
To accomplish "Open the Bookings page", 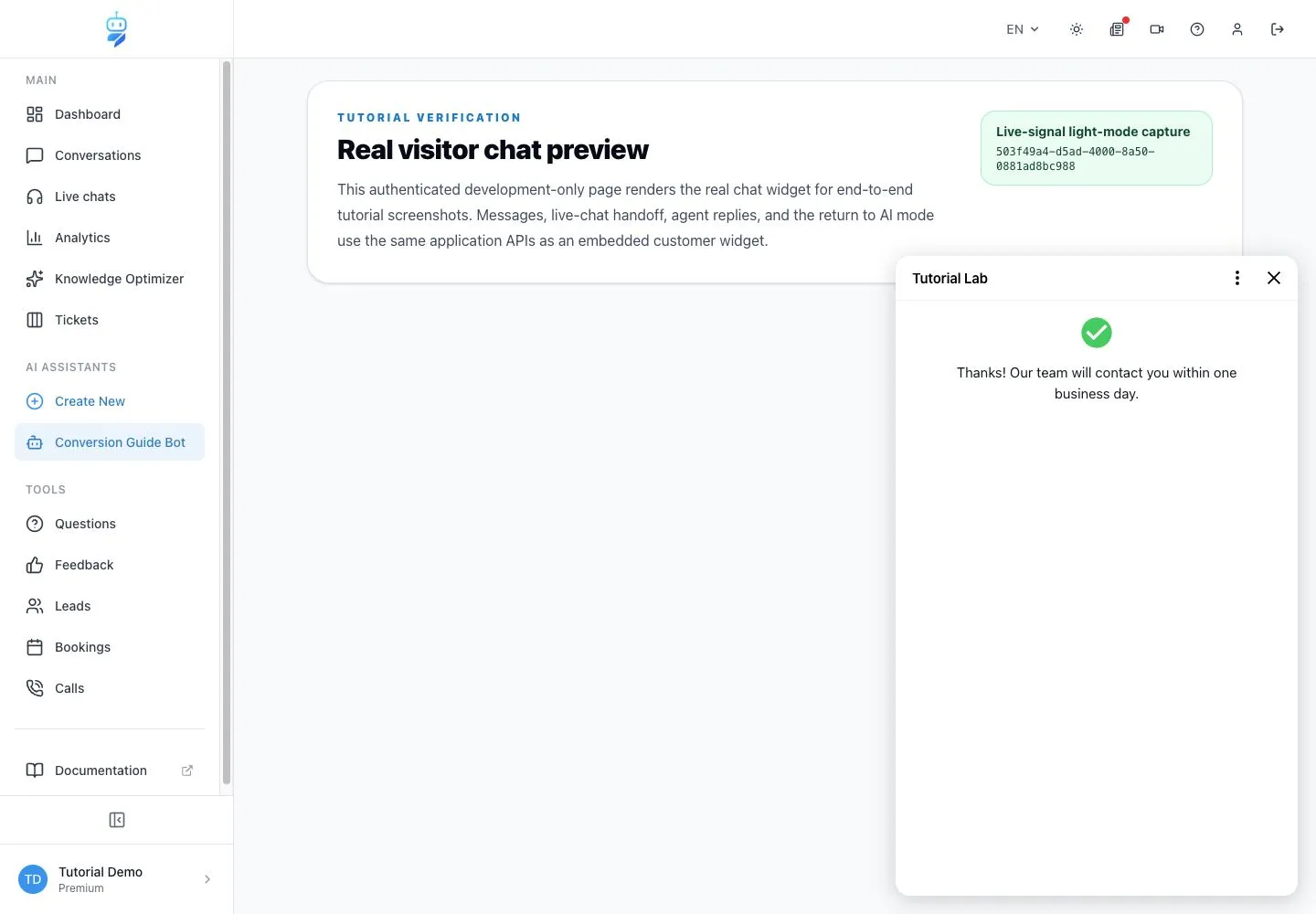I will pyautogui.click(x=110, y=647).
